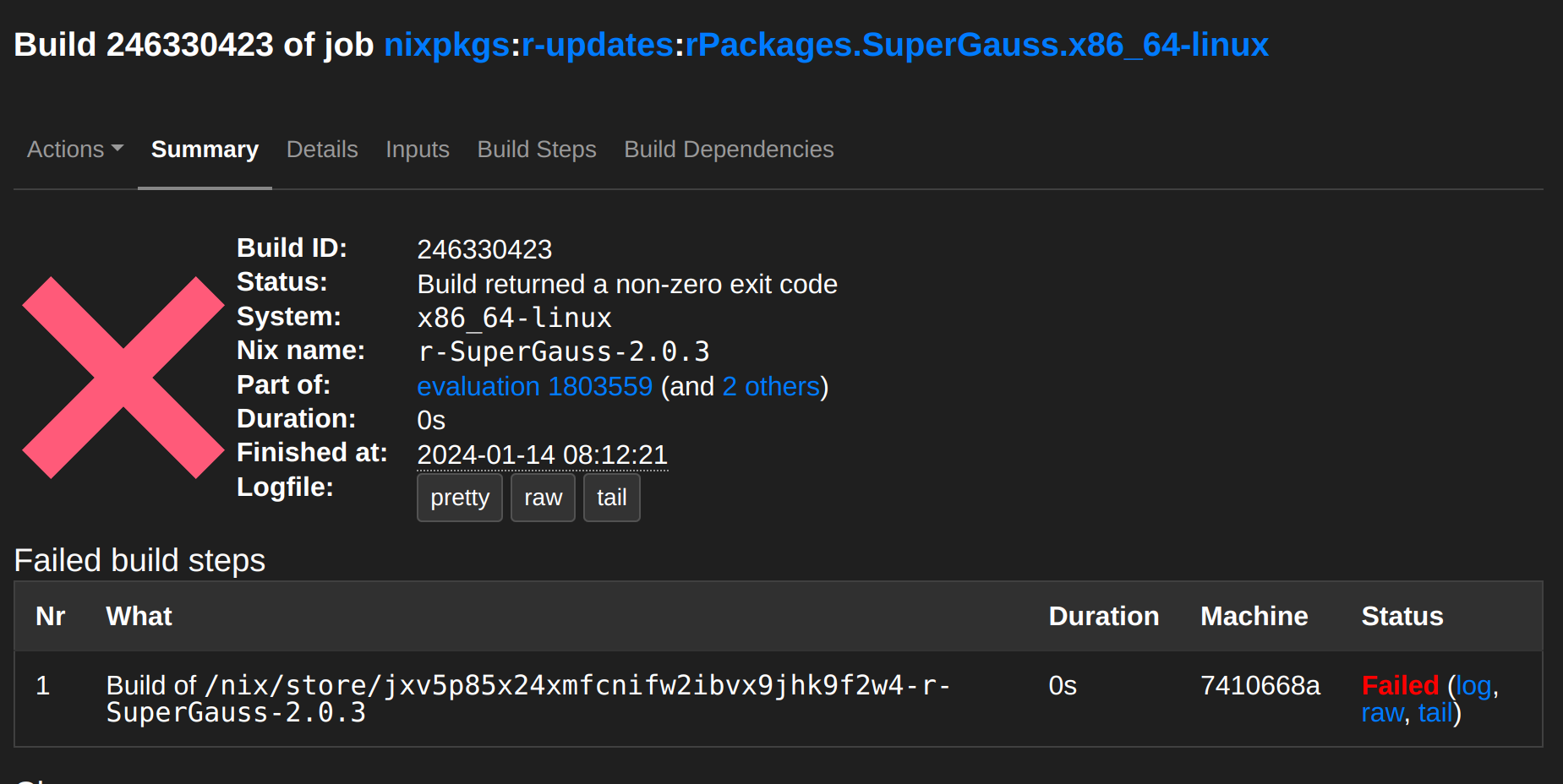View the tail logfile button

(x=612, y=498)
